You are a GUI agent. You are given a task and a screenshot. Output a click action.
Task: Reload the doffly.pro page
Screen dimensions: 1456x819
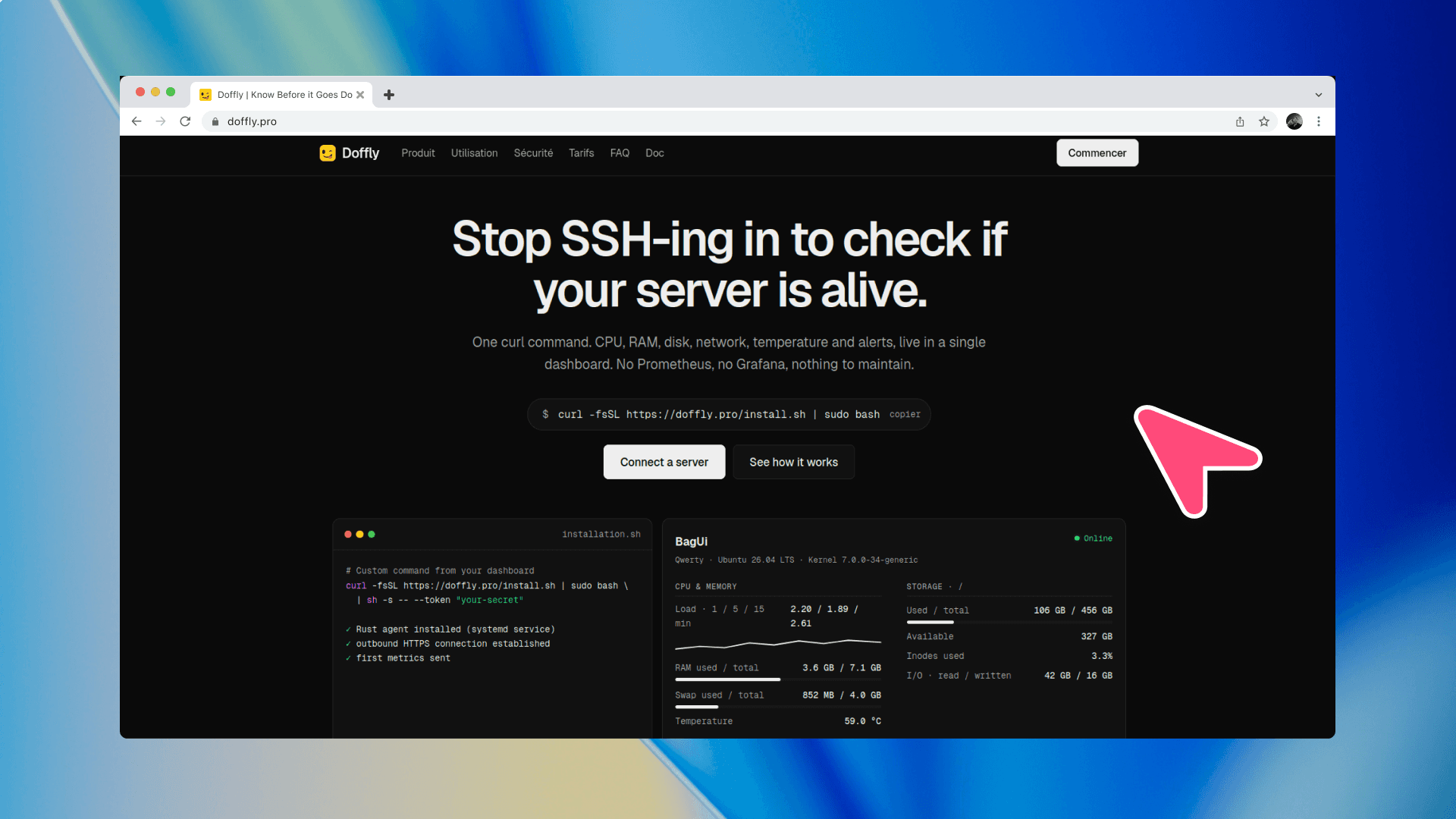click(x=185, y=121)
